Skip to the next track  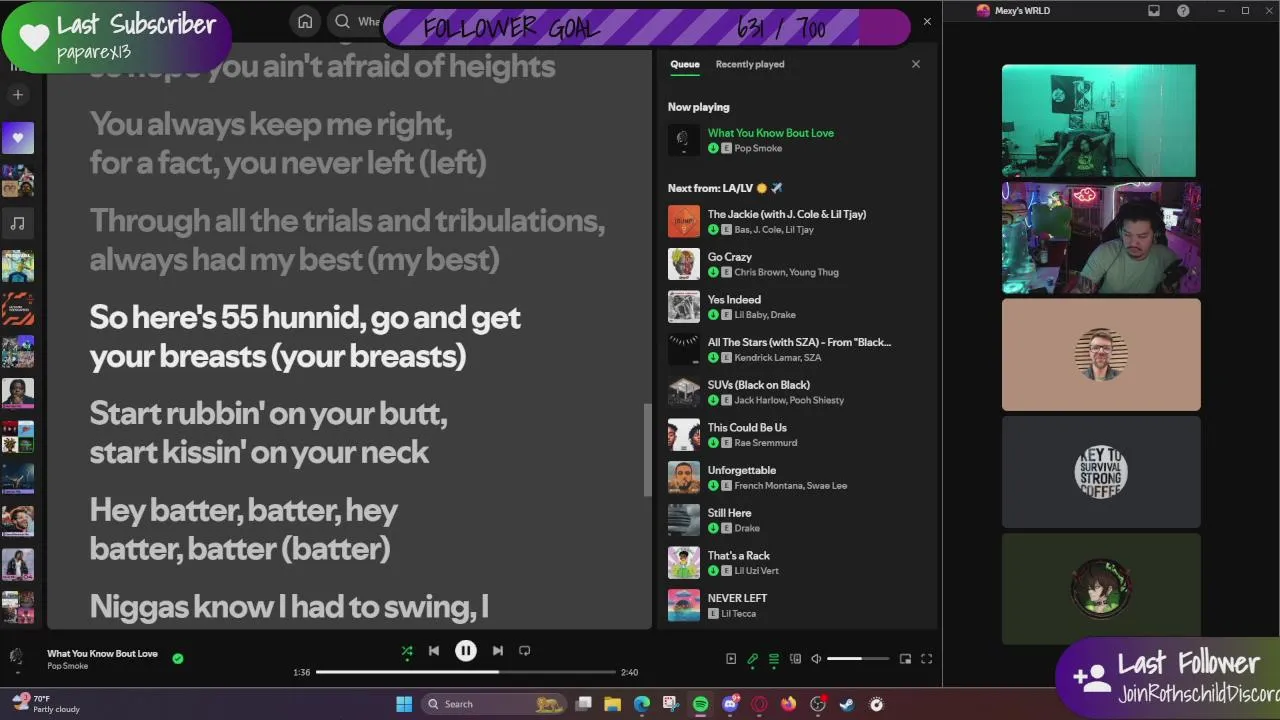[498, 651]
